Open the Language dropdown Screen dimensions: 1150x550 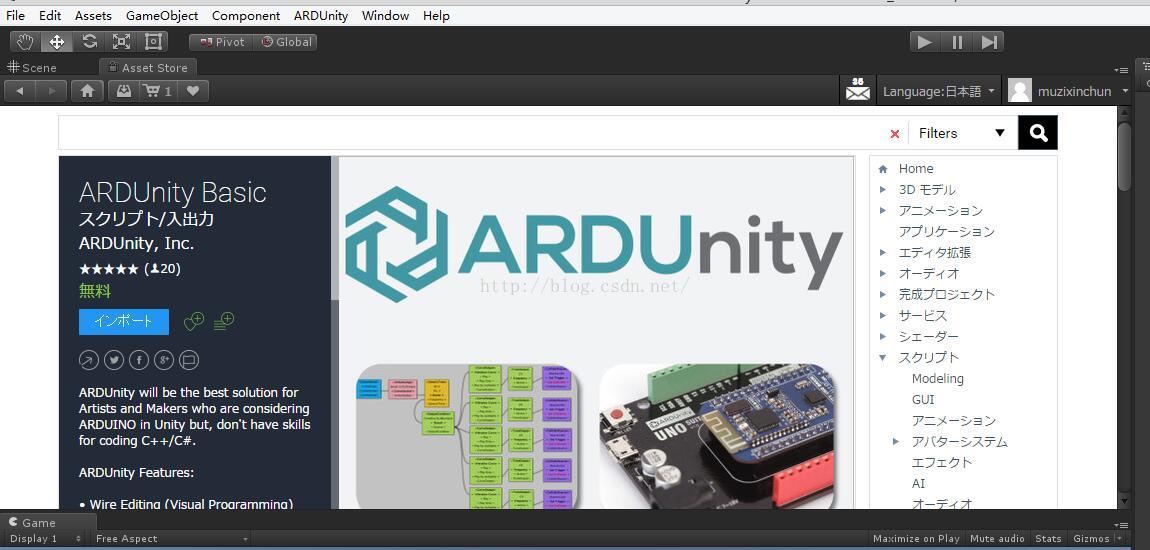point(939,92)
